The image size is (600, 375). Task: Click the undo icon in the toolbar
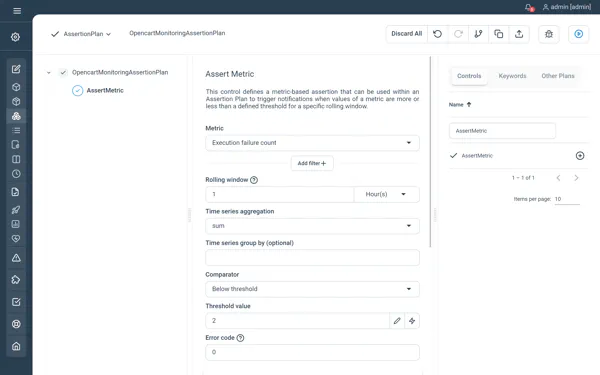click(437, 34)
